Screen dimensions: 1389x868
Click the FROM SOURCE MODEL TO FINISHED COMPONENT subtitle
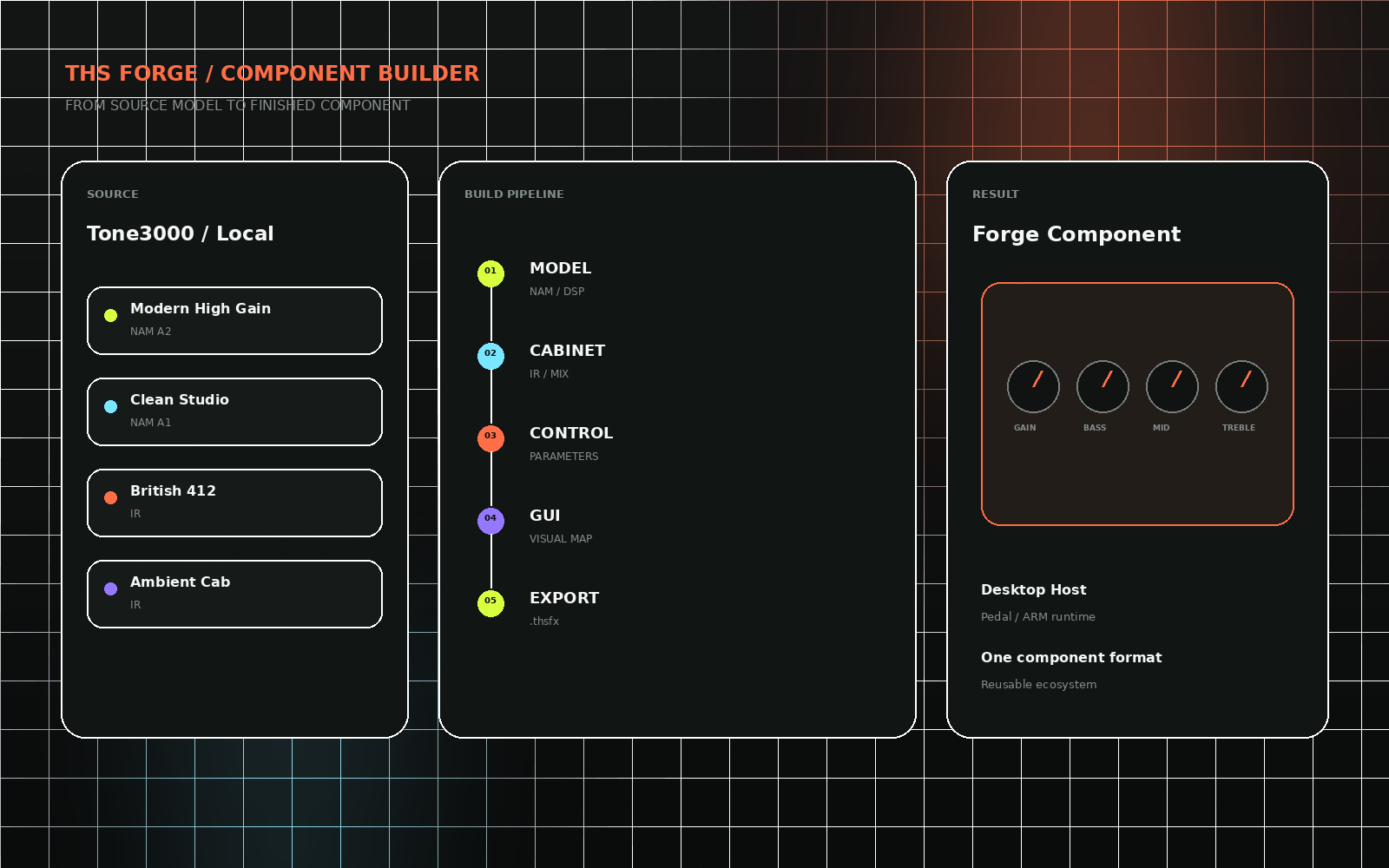(238, 106)
